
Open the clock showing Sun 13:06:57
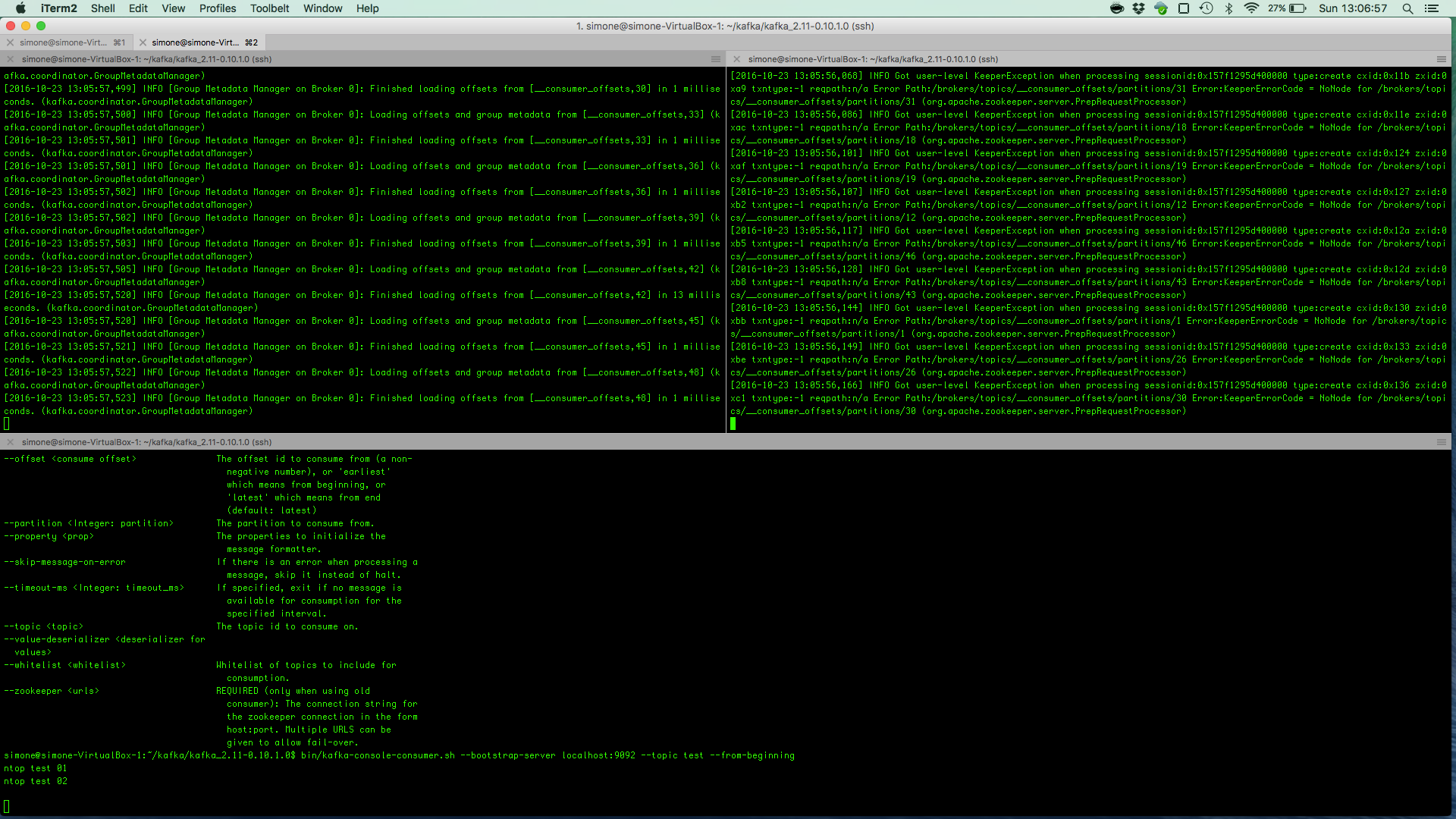1353,8
